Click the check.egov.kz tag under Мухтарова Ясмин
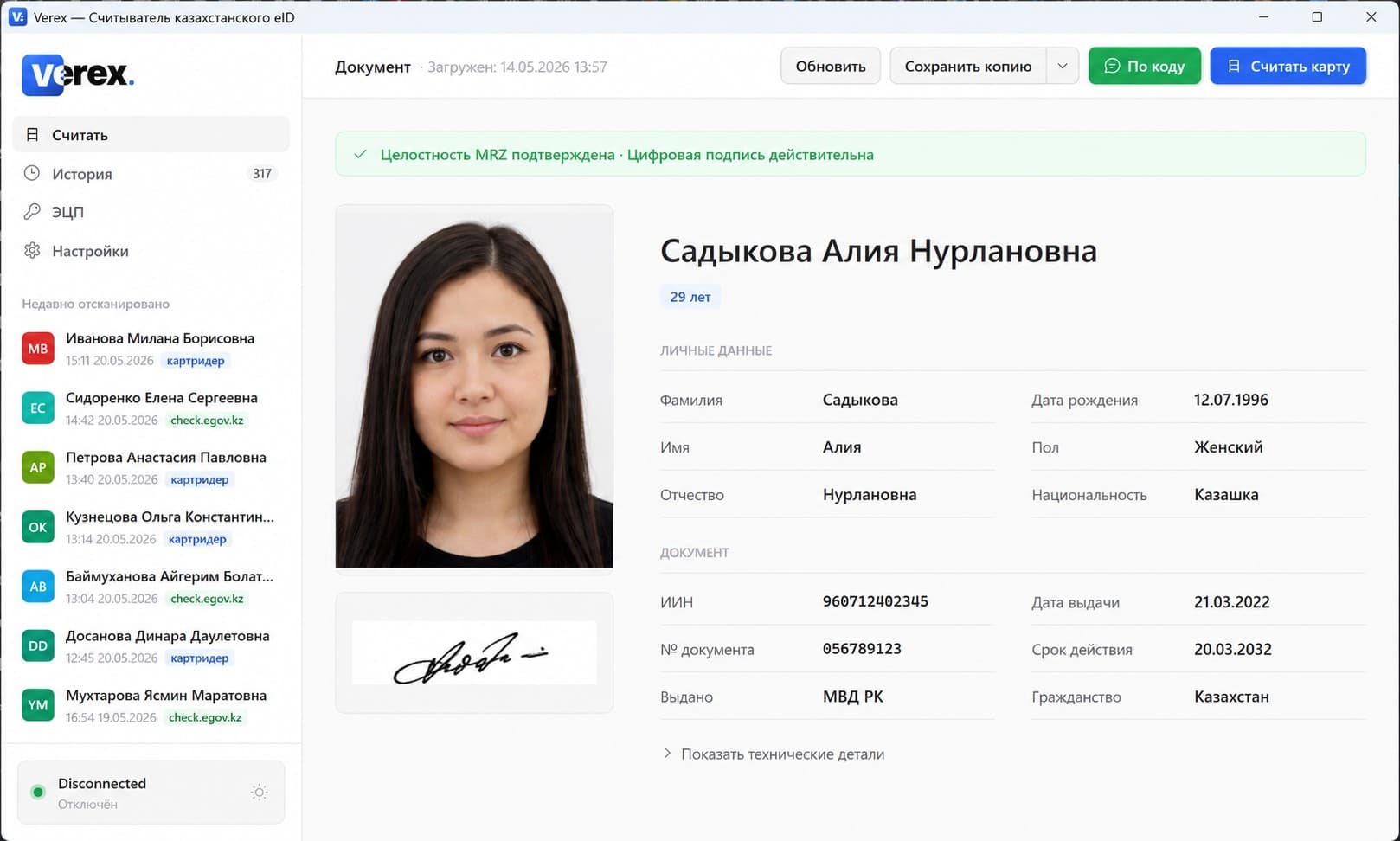This screenshot has height=841, width=1400. click(205, 717)
